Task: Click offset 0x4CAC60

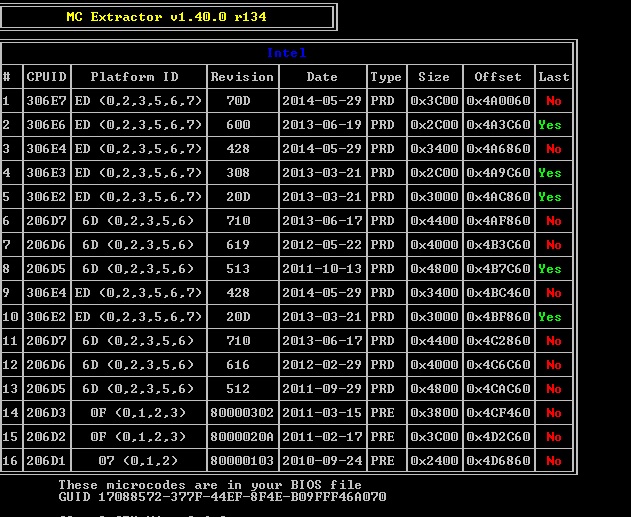Action: point(498,389)
